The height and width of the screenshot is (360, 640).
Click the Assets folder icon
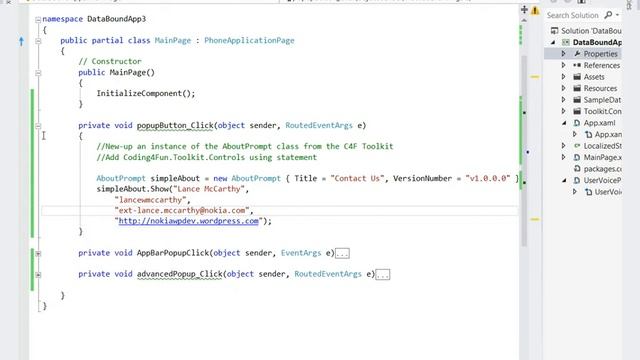(x=577, y=77)
